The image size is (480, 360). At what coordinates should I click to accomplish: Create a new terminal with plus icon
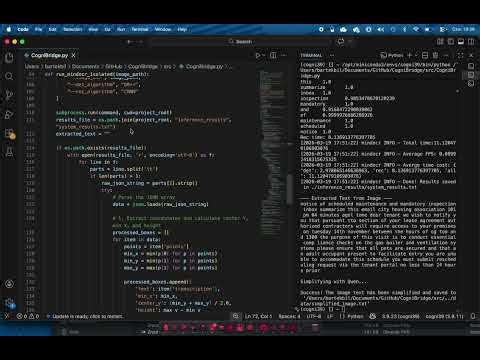click(410, 55)
